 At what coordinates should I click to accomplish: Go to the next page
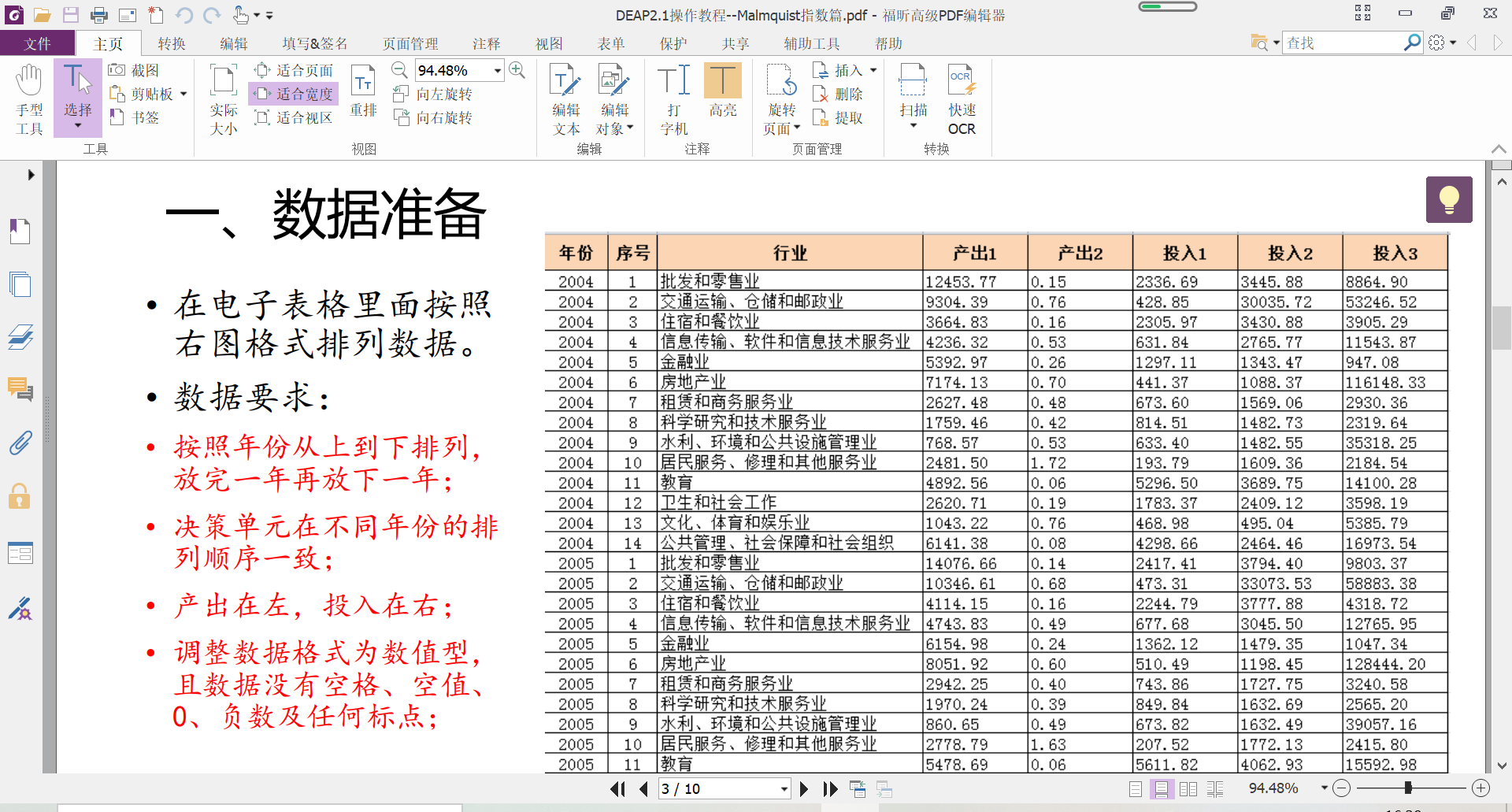pyautogui.click(x=804, y=788)
